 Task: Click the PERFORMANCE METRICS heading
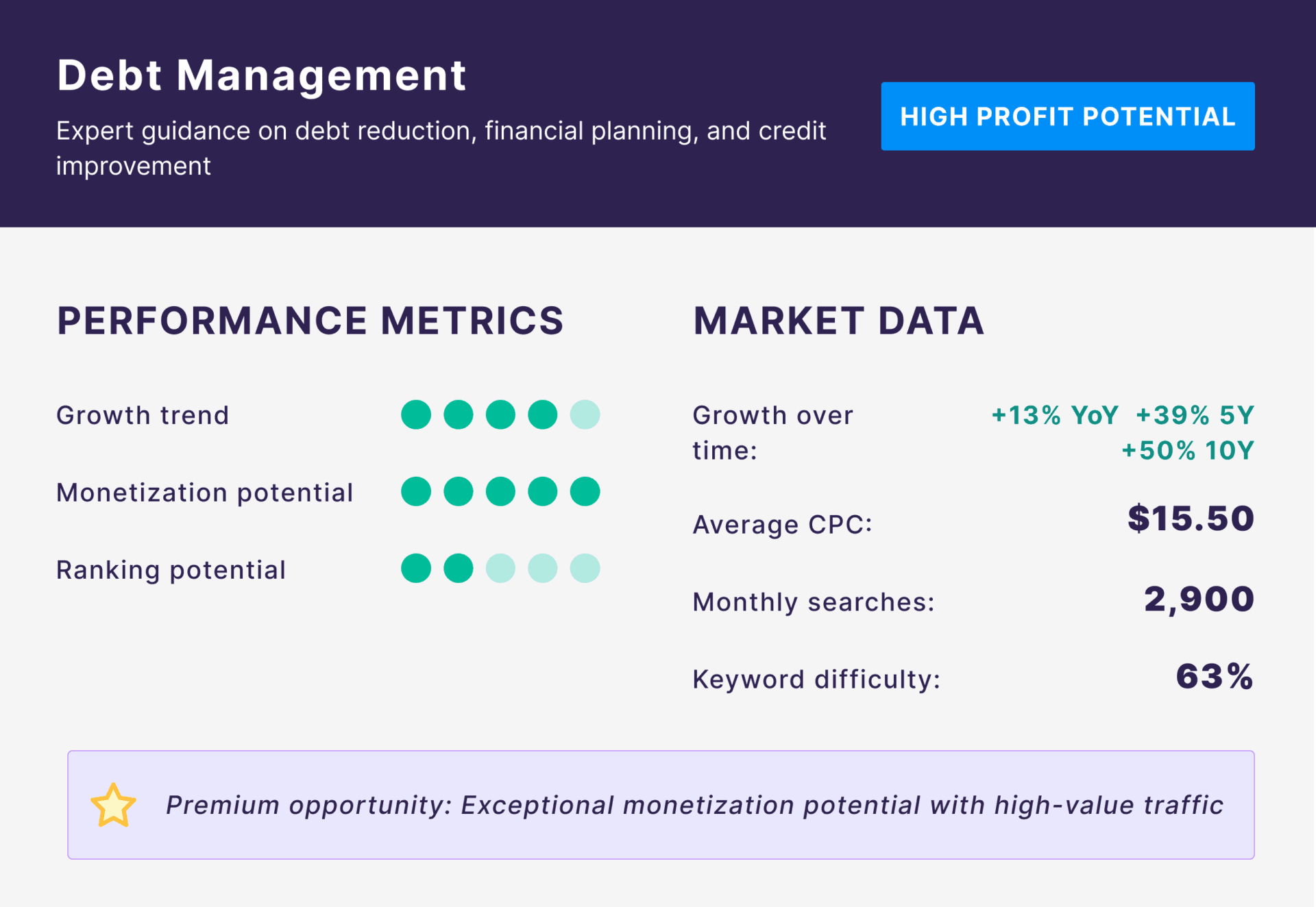310,321
